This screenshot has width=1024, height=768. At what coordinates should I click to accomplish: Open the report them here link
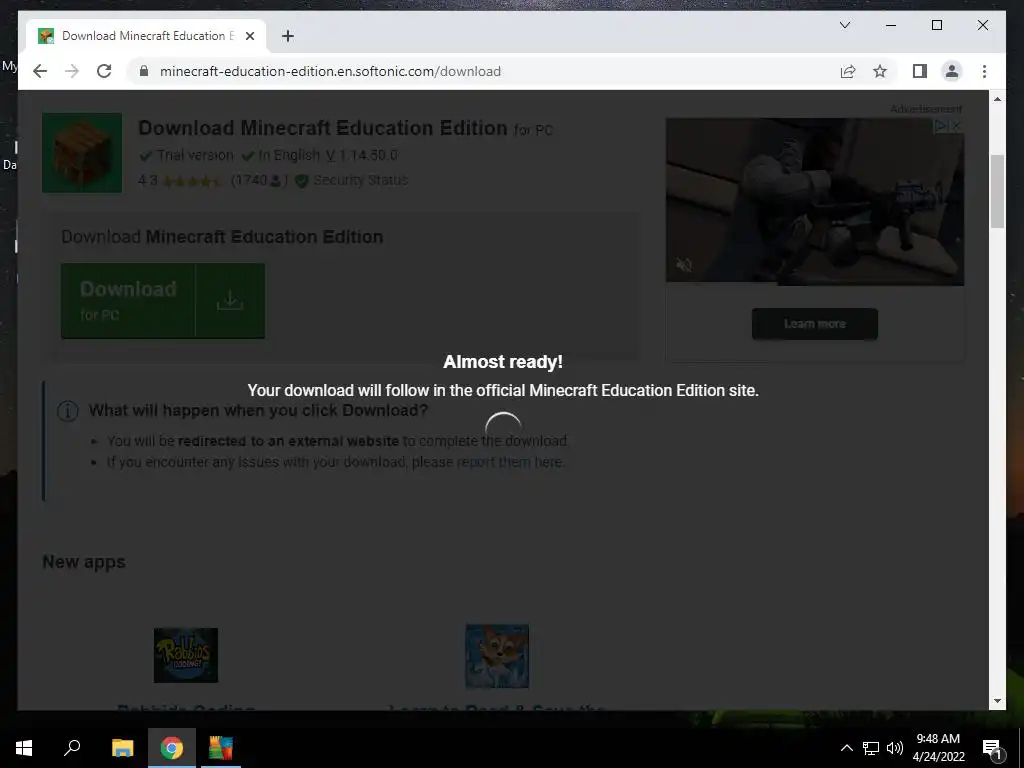coord(509,462)
